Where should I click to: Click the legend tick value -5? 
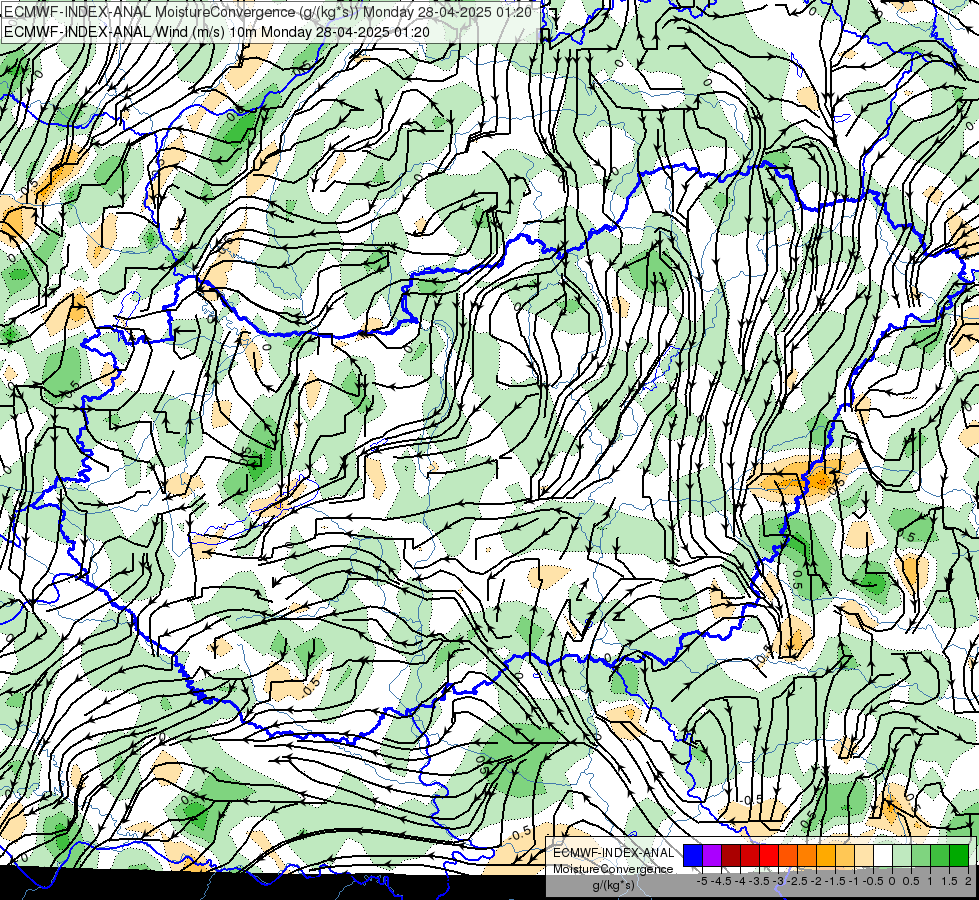coord(702,881)
